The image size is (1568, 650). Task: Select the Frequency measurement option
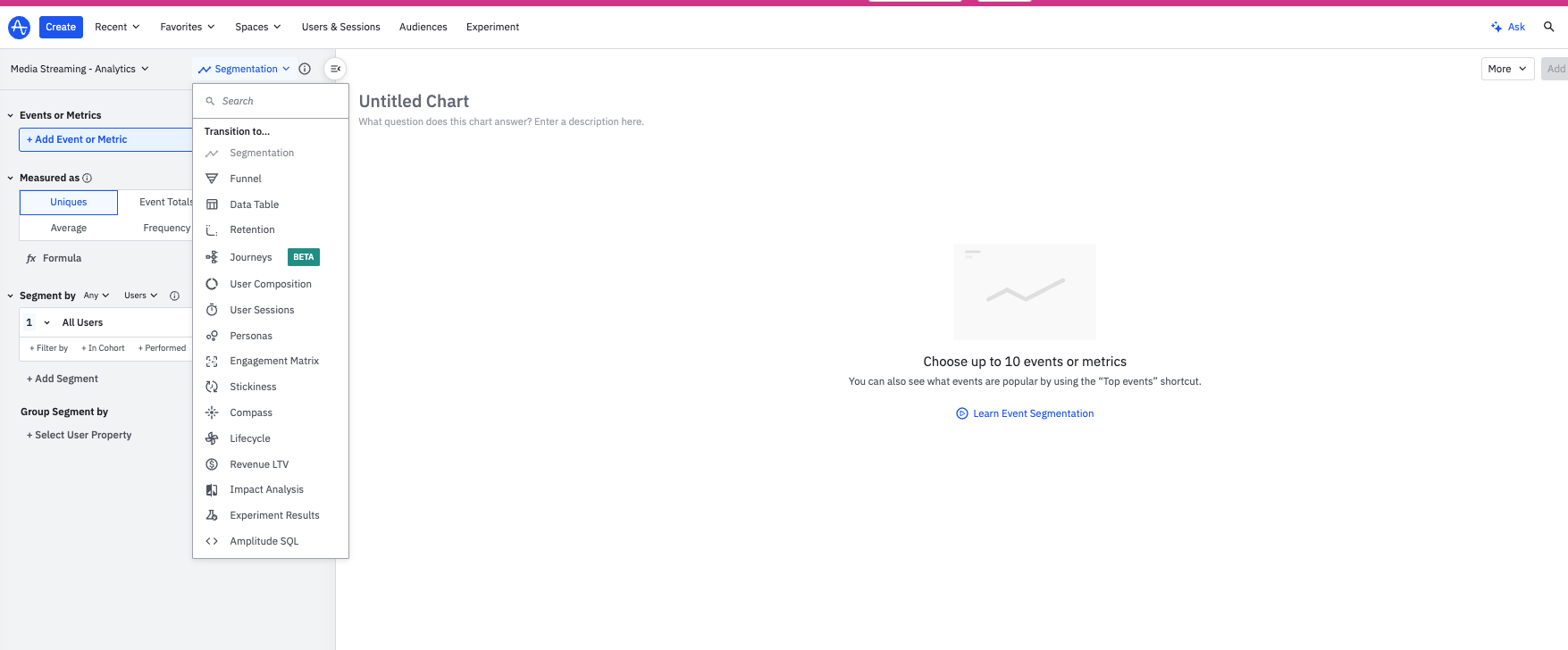(x=167, y=228)
